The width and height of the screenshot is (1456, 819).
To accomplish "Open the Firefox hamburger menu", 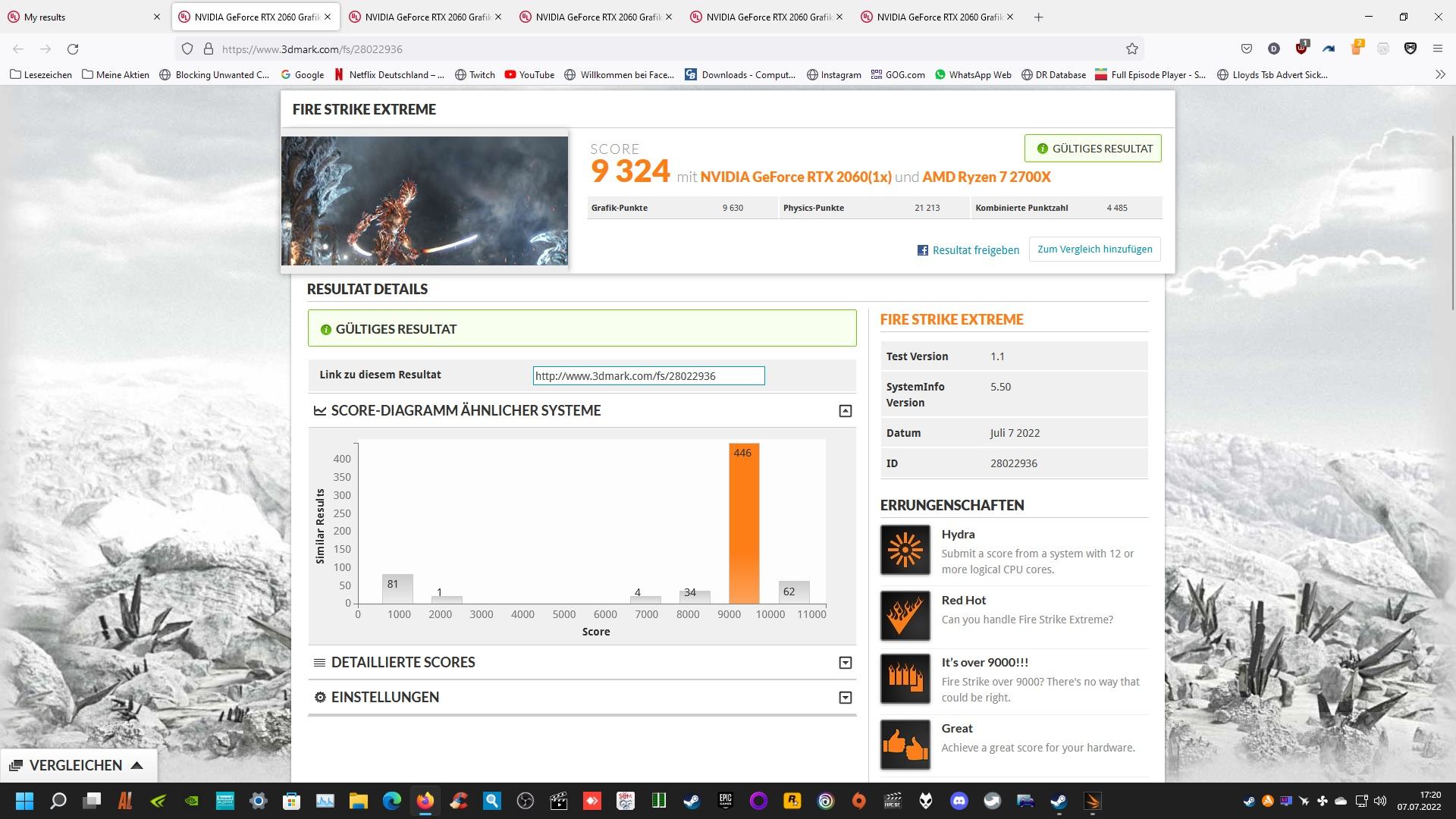I will 1437,49.
